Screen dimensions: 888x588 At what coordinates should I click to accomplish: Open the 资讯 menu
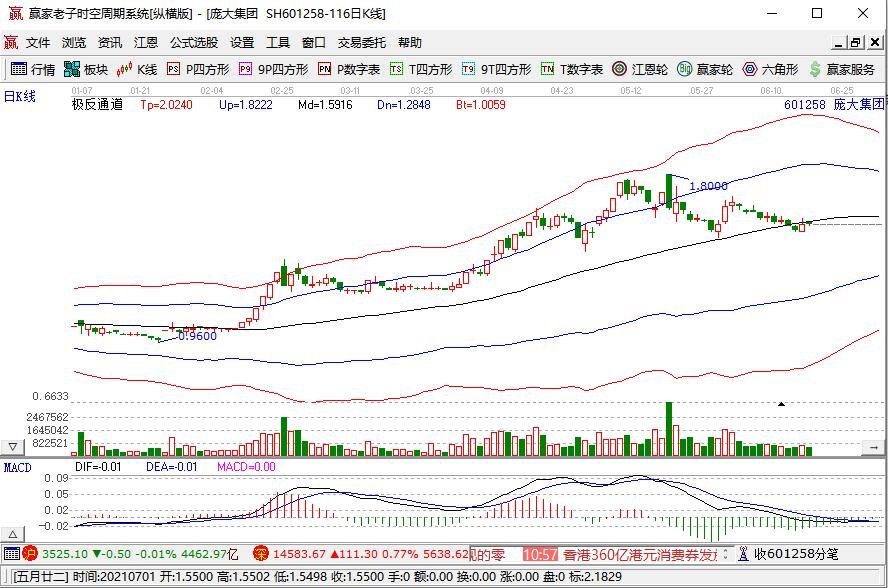(x=109, y=42)
